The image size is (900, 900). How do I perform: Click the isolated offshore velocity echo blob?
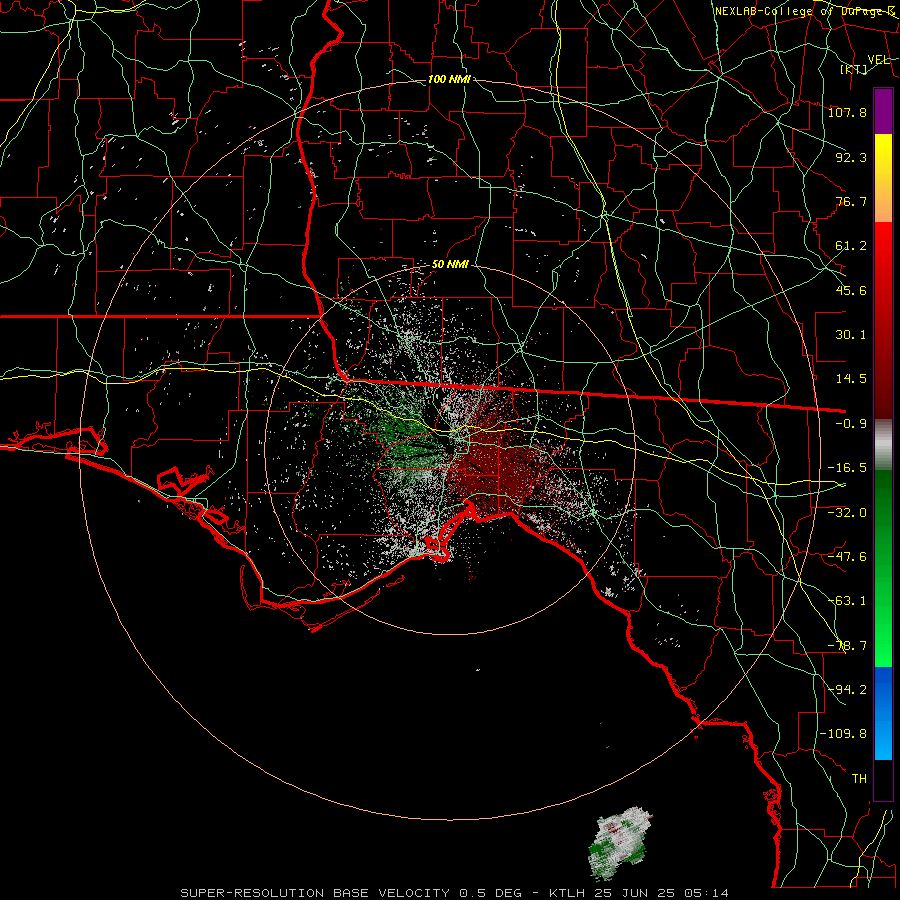coord(620,844)
